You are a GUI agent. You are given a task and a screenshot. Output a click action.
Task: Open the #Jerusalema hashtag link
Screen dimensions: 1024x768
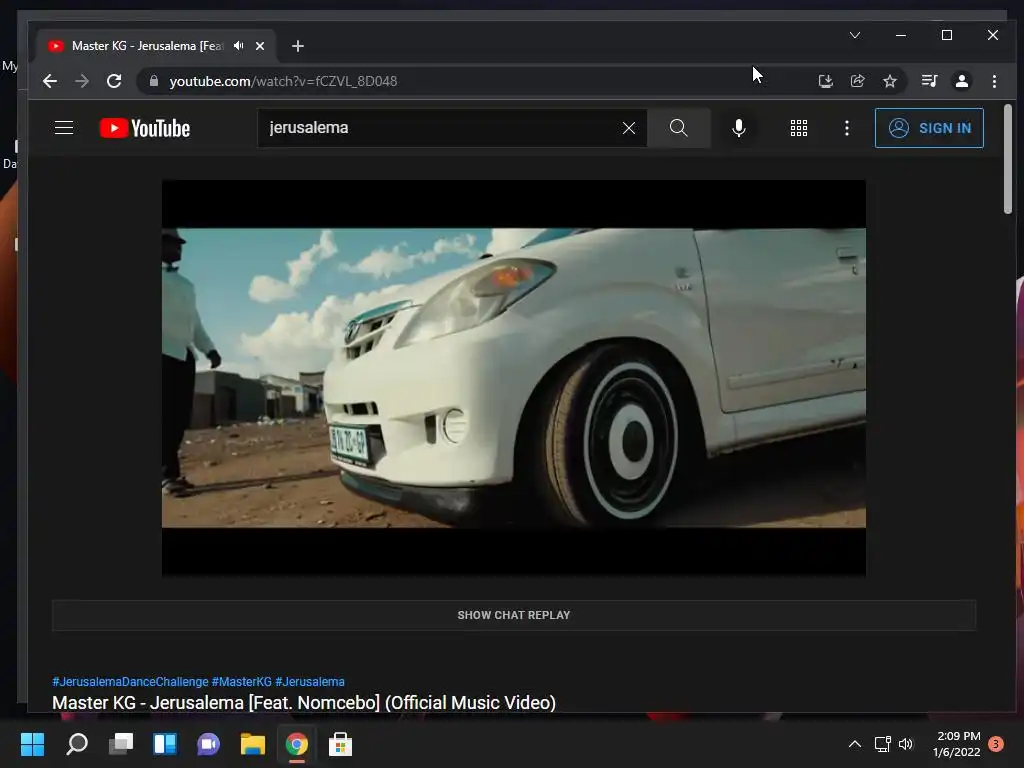(x=310, y=682)
